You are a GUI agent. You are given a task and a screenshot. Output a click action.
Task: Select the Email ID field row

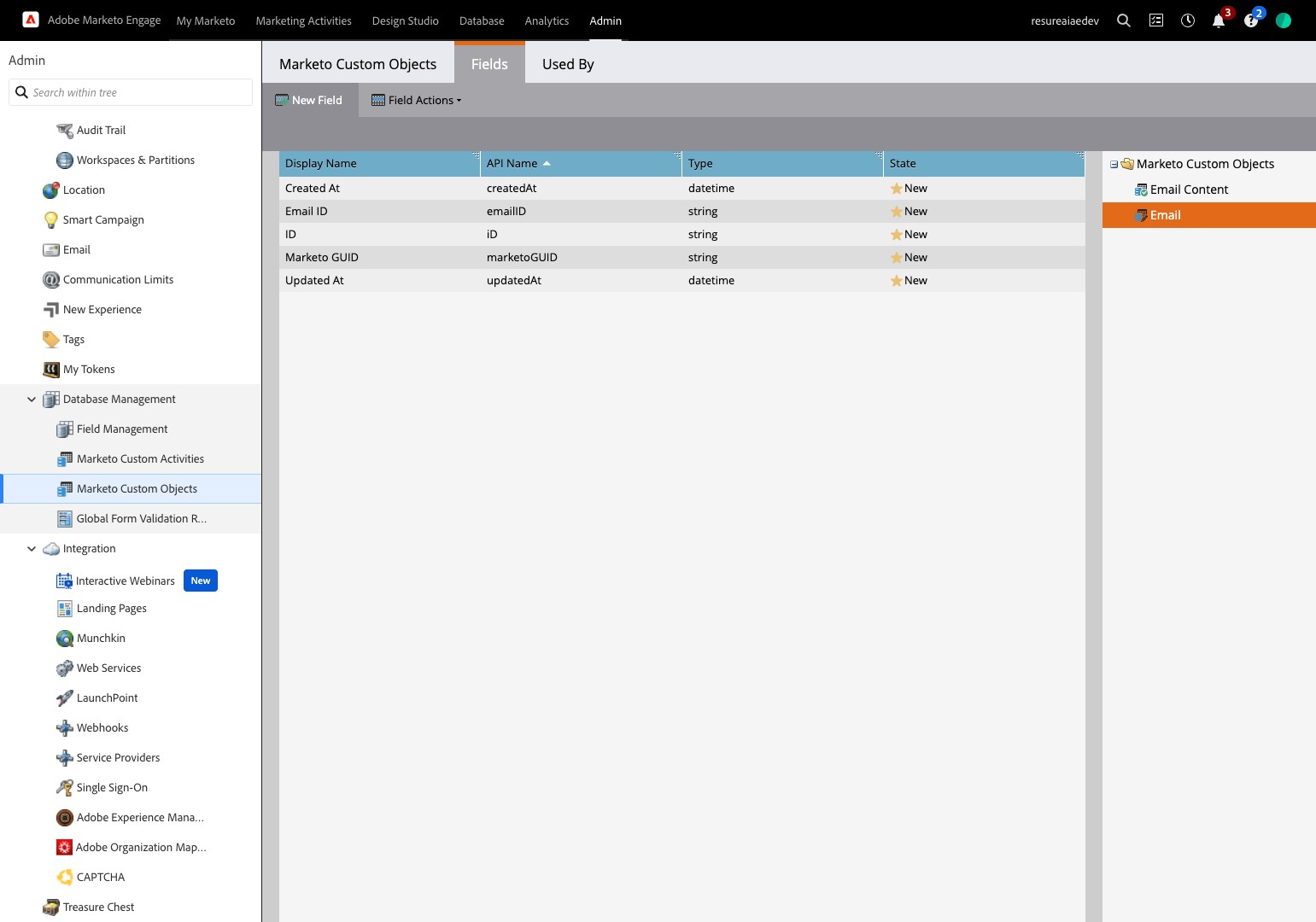[x=681, y=211]
